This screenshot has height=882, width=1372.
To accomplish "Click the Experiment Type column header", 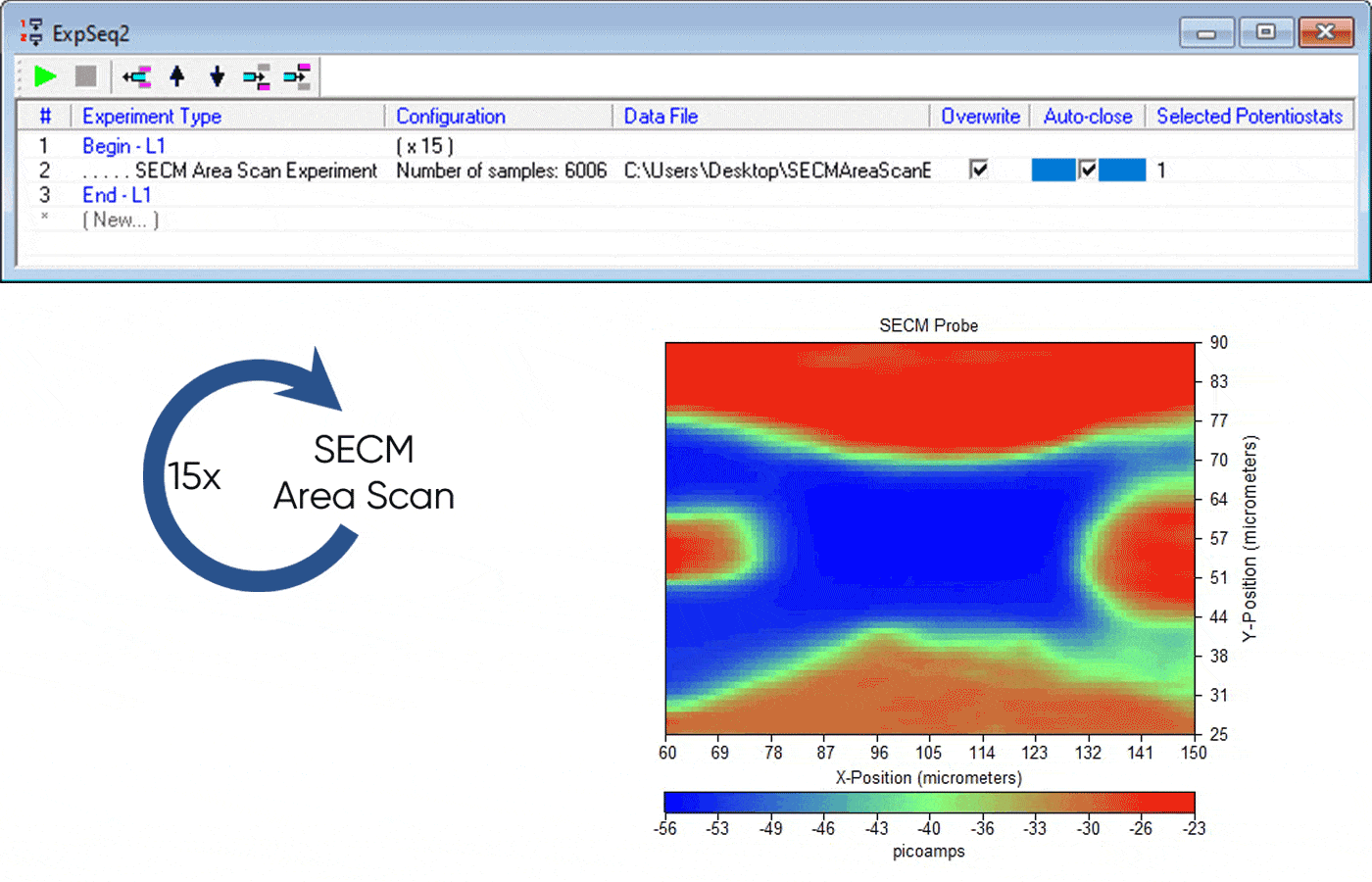I will click(x=152, y=117).
